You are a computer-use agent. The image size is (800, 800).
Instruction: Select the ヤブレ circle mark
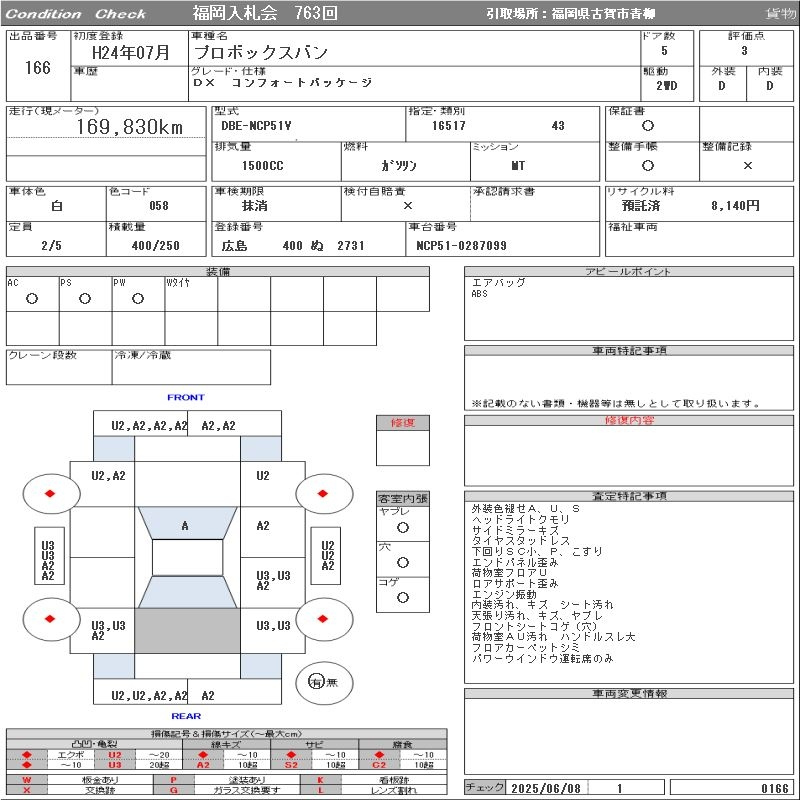coord(403,528)
